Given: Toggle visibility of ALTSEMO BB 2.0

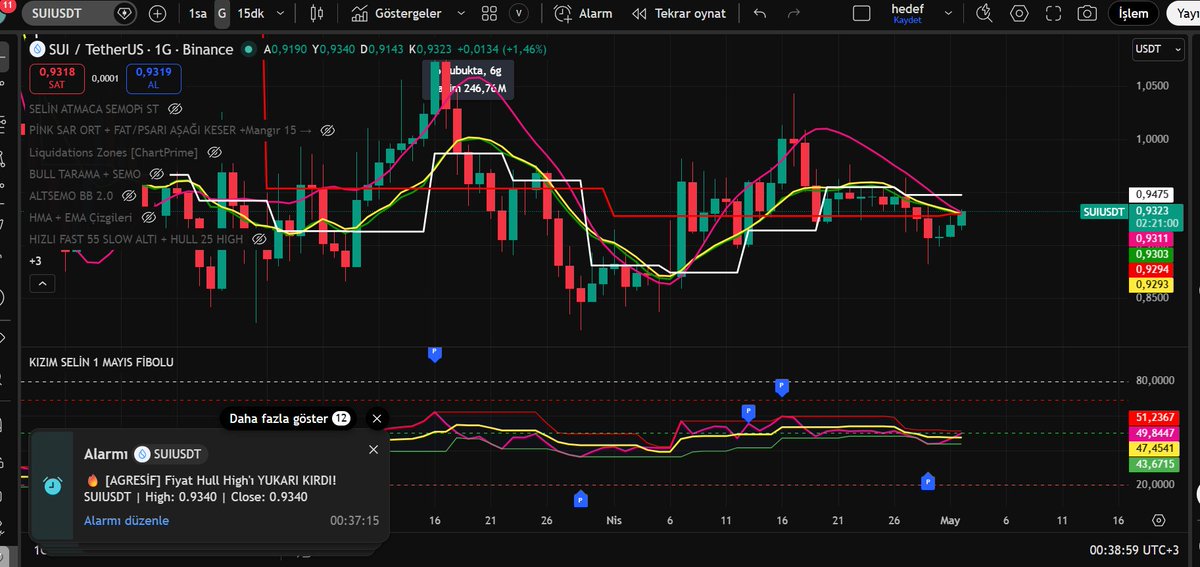Looking at the screenshot, I should coord(130,195).
